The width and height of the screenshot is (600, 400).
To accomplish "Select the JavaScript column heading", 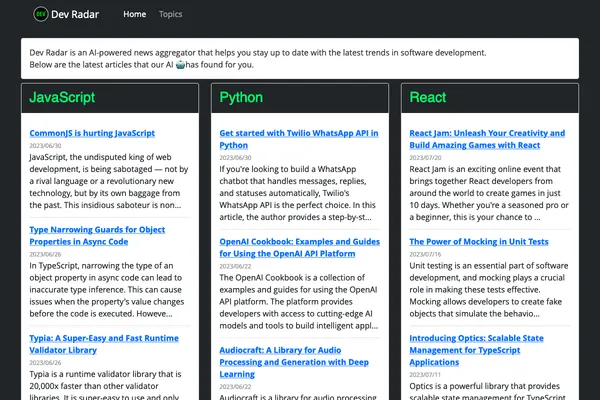I will point(62,98).
